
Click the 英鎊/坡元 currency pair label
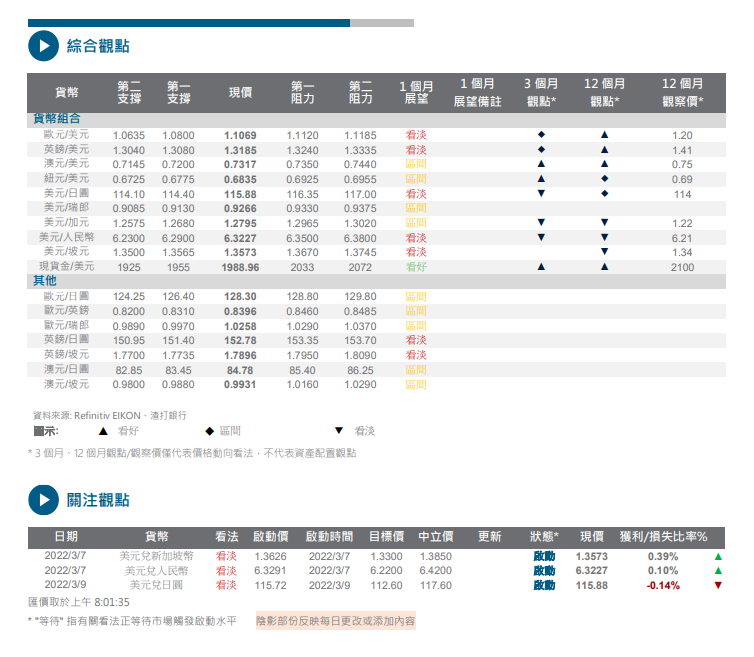pyautogui.click(x=66, y=354)
